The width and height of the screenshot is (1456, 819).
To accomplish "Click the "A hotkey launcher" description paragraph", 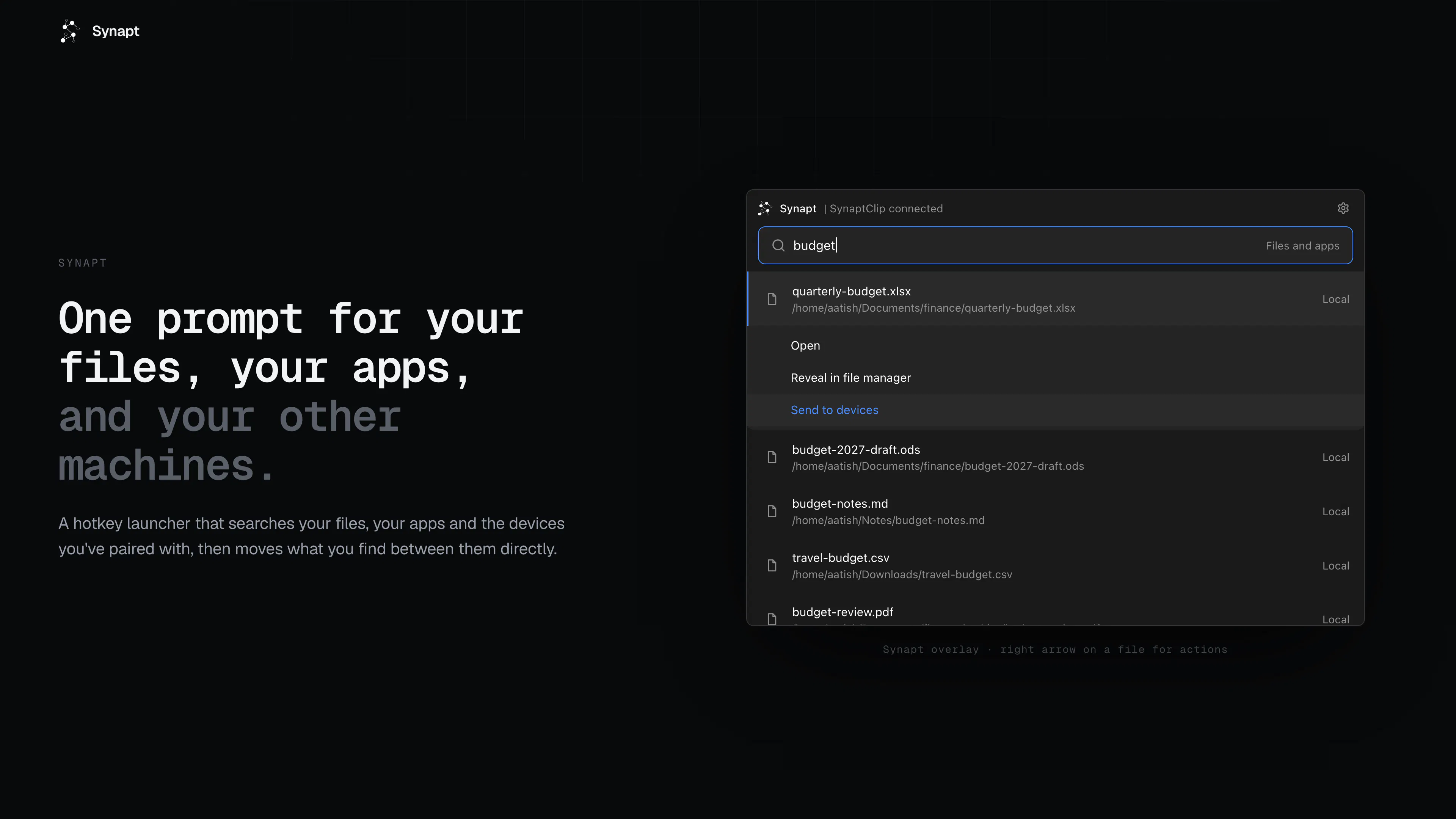I will click(311, 536).
